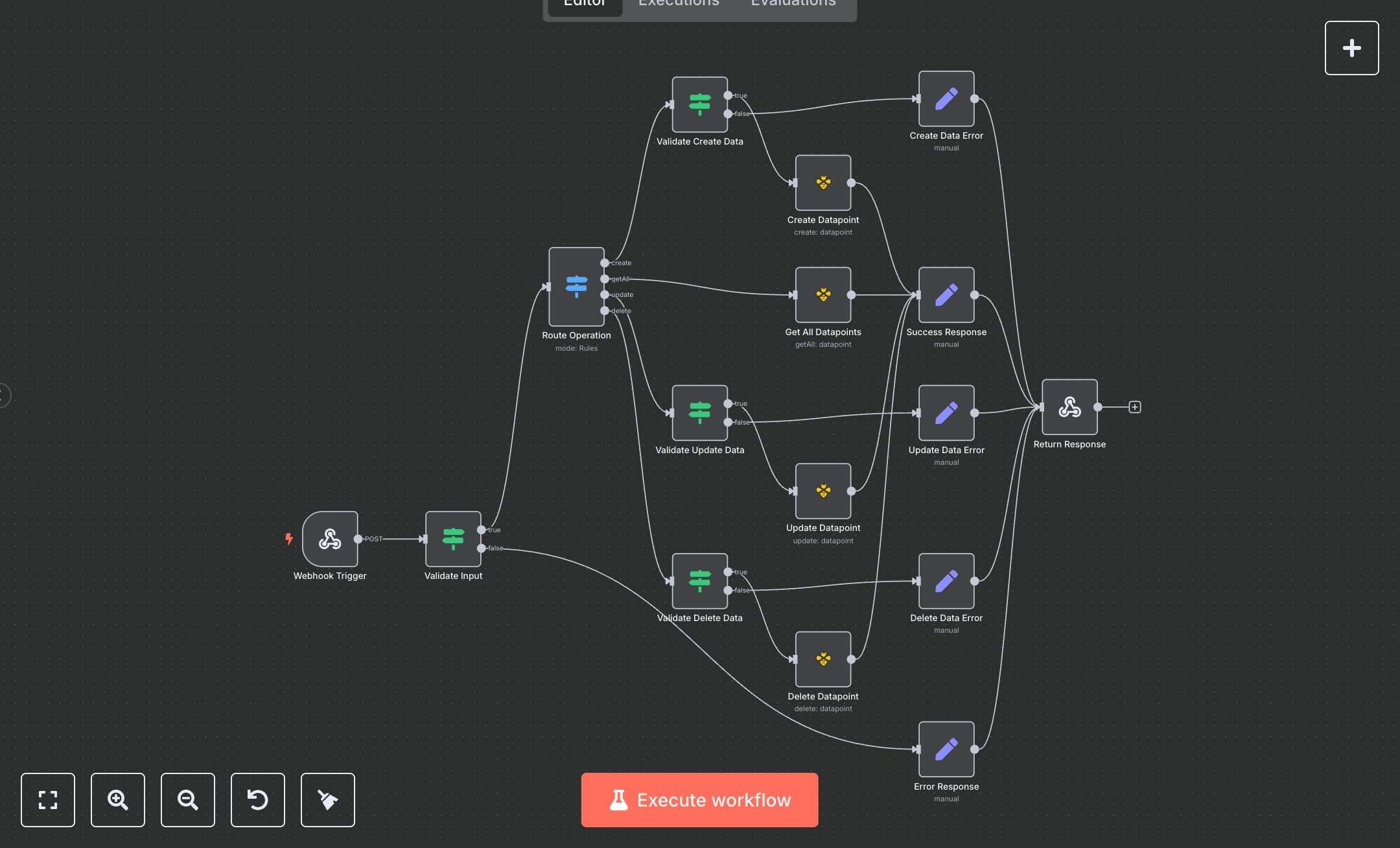Open the Error Response node
This screenshot has height=848, width=1400.
946,749
